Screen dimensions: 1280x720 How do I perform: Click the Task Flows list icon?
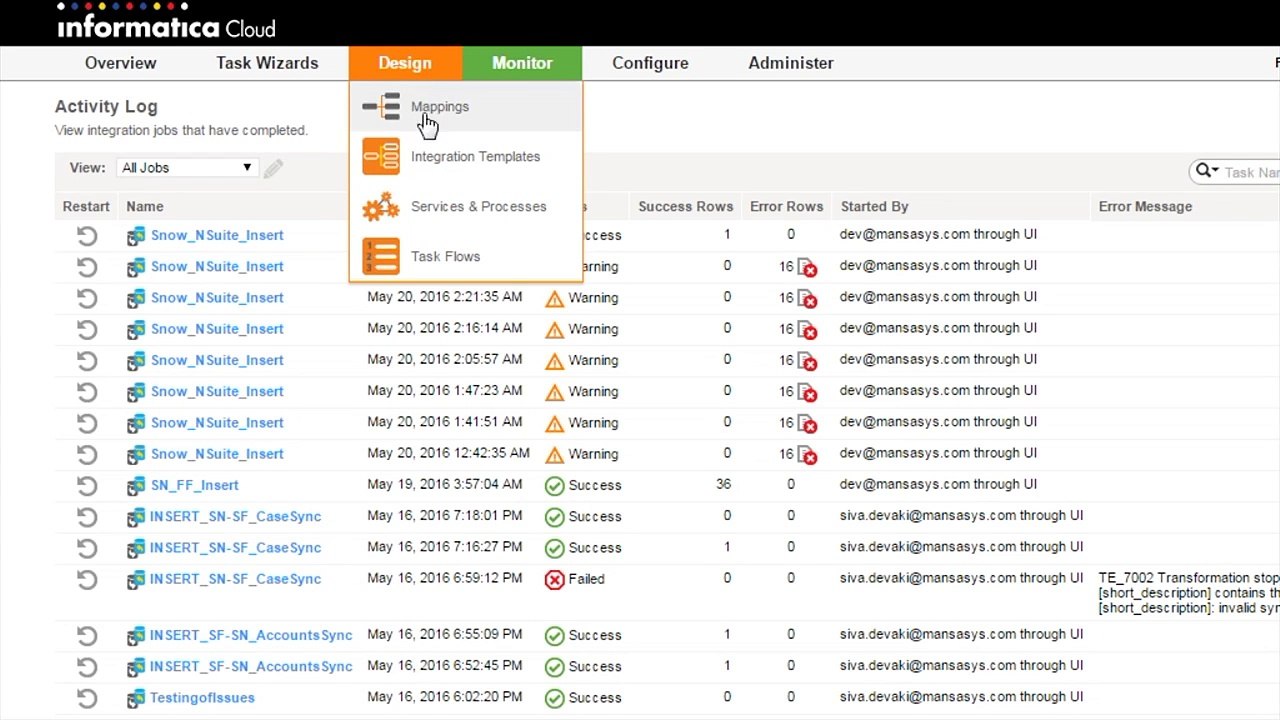381,257
